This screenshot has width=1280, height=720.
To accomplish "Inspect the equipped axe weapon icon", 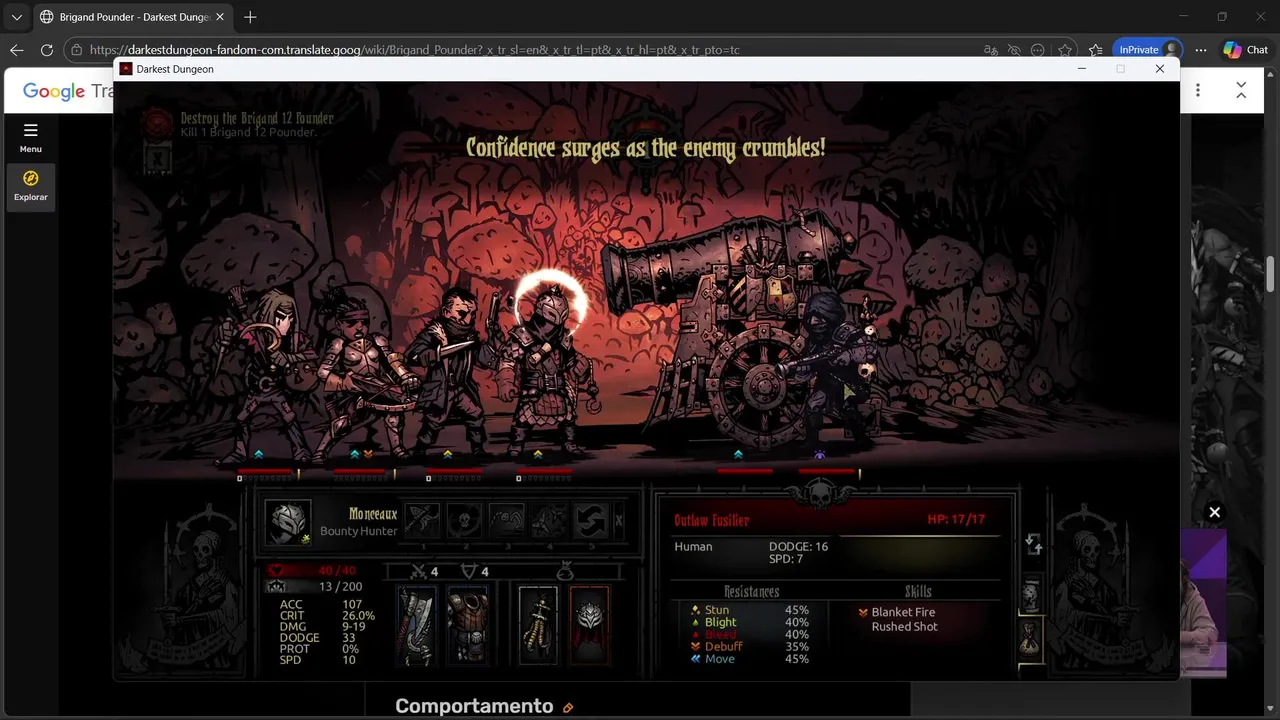I will point(416,626).
